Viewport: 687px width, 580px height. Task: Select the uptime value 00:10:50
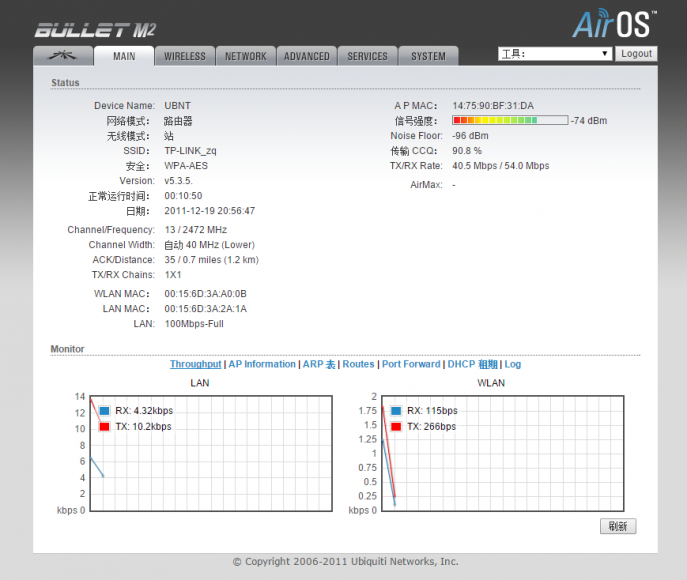(x=183, y=196)
